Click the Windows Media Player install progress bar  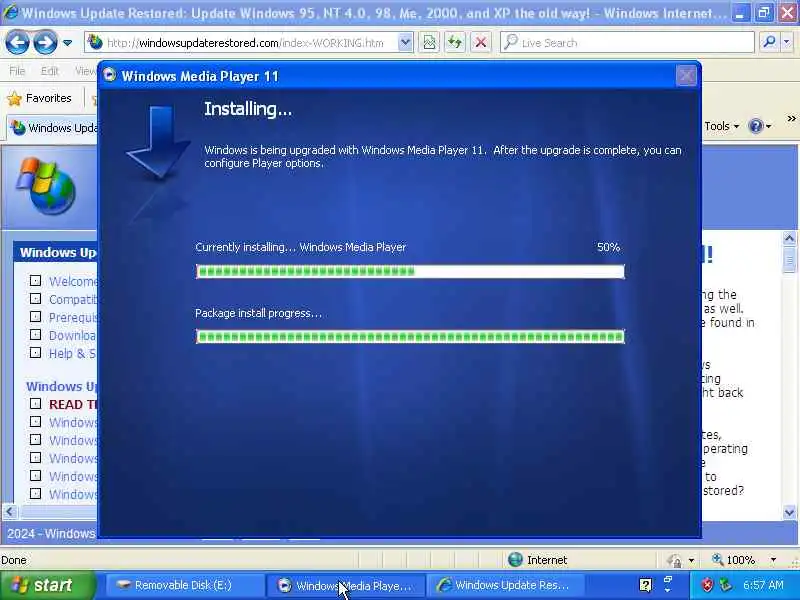click(x=410, y=271)
